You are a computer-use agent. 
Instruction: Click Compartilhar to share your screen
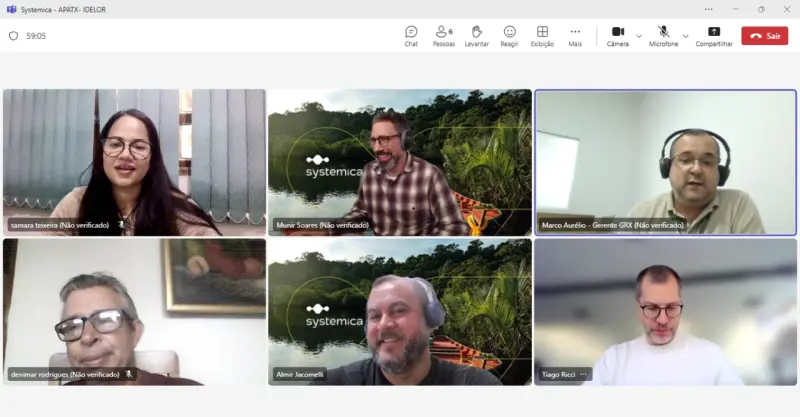tap(714, 36)
